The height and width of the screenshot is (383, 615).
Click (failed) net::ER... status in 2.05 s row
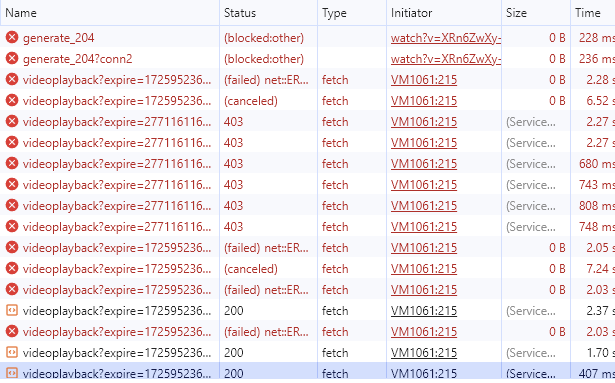(266, 248)
